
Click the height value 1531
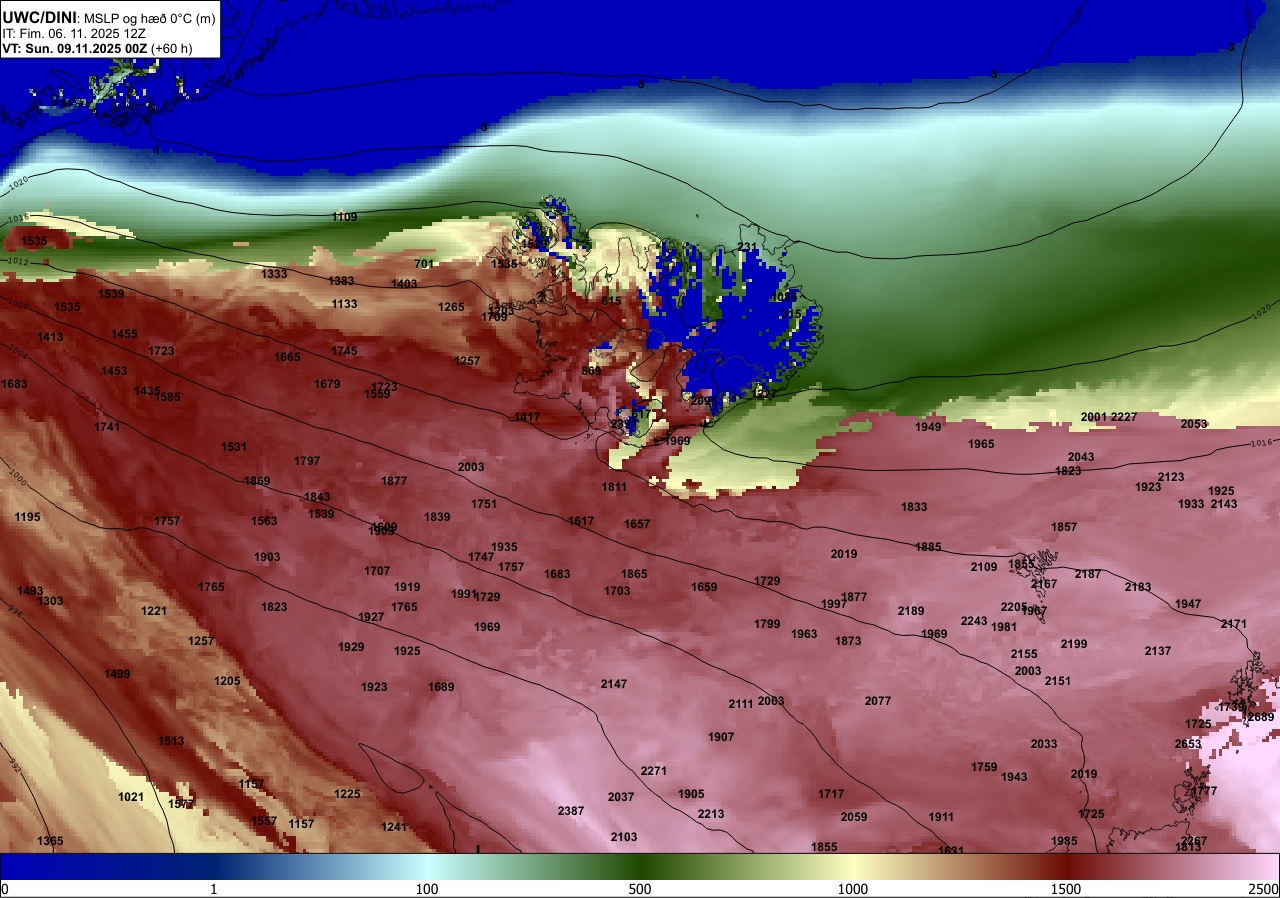click(x=234, y=447)
